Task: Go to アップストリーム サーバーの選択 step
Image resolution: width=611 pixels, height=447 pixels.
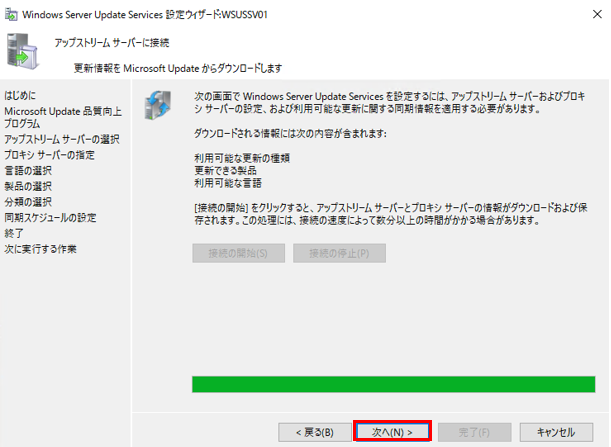Action: click(x=62, y=139)
